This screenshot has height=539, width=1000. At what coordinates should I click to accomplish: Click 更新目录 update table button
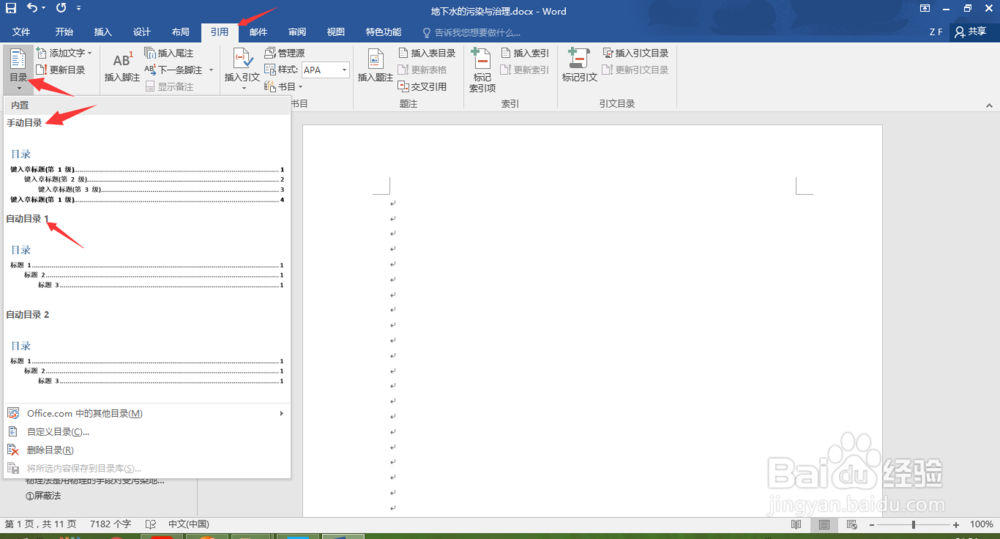tap(61, 70)
